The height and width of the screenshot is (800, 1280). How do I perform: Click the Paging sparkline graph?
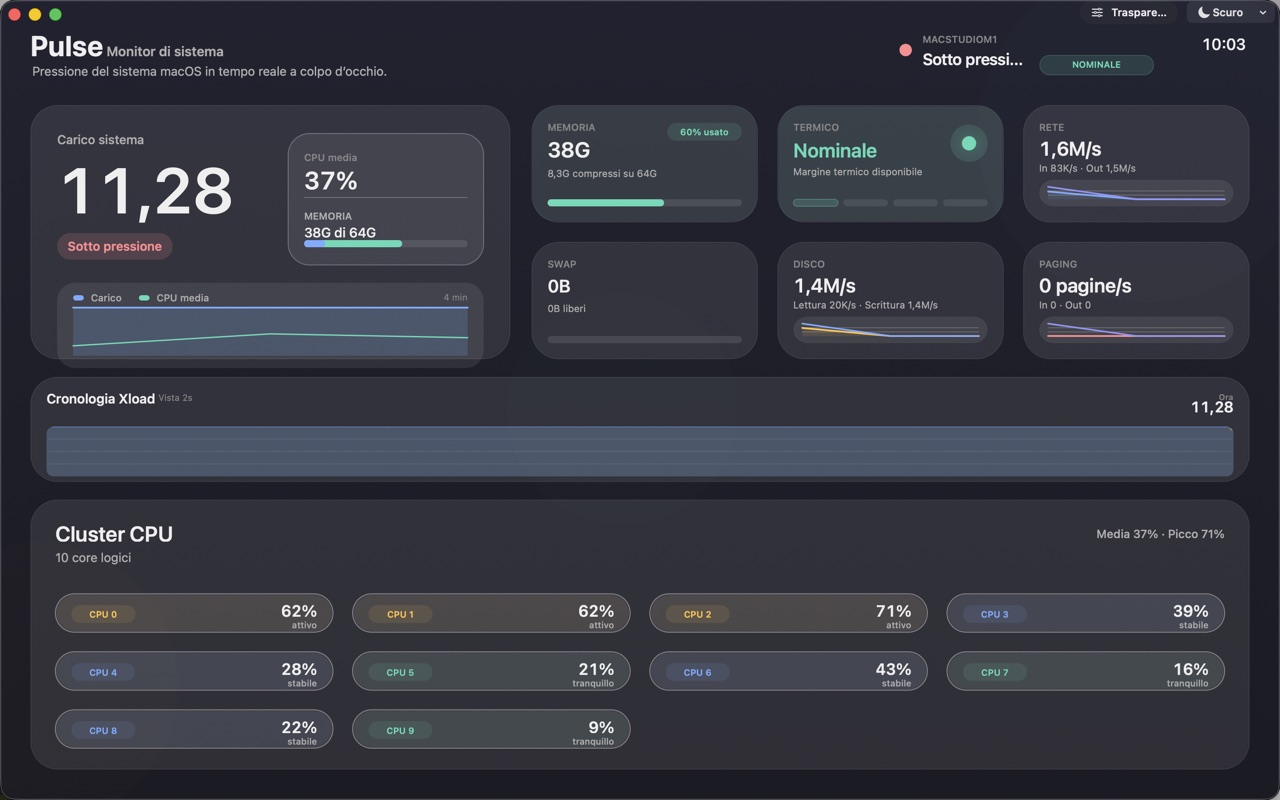click(x=1136, y=330)
